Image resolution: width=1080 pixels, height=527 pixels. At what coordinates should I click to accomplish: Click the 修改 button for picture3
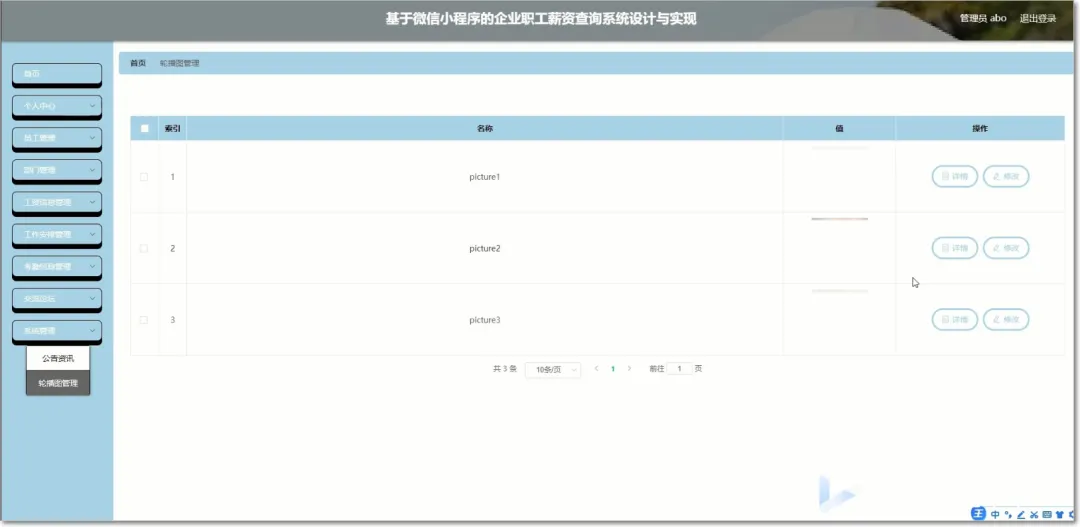(1006, 320)
